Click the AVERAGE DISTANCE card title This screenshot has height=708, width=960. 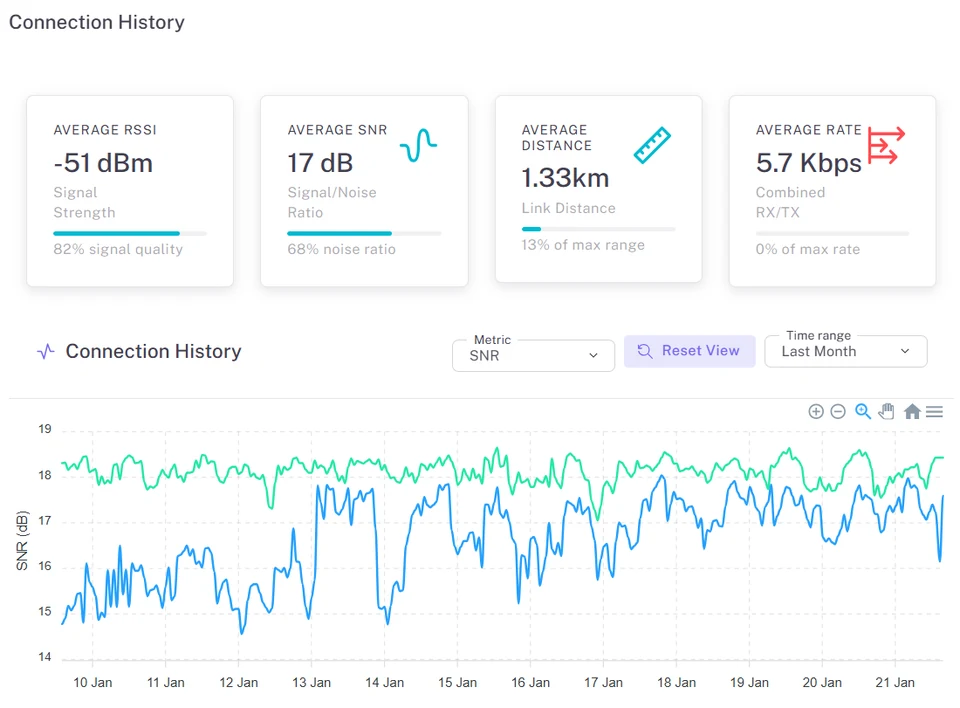(557, 138)
